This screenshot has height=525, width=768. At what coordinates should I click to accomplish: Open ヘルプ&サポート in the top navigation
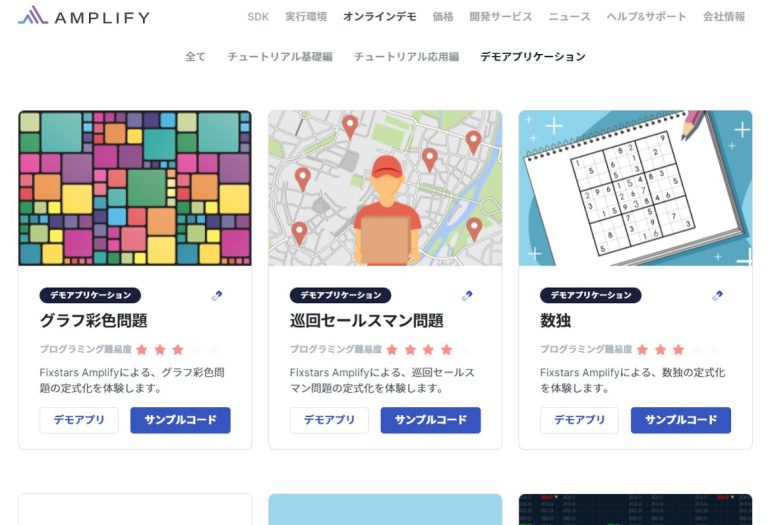pos(647,17)
